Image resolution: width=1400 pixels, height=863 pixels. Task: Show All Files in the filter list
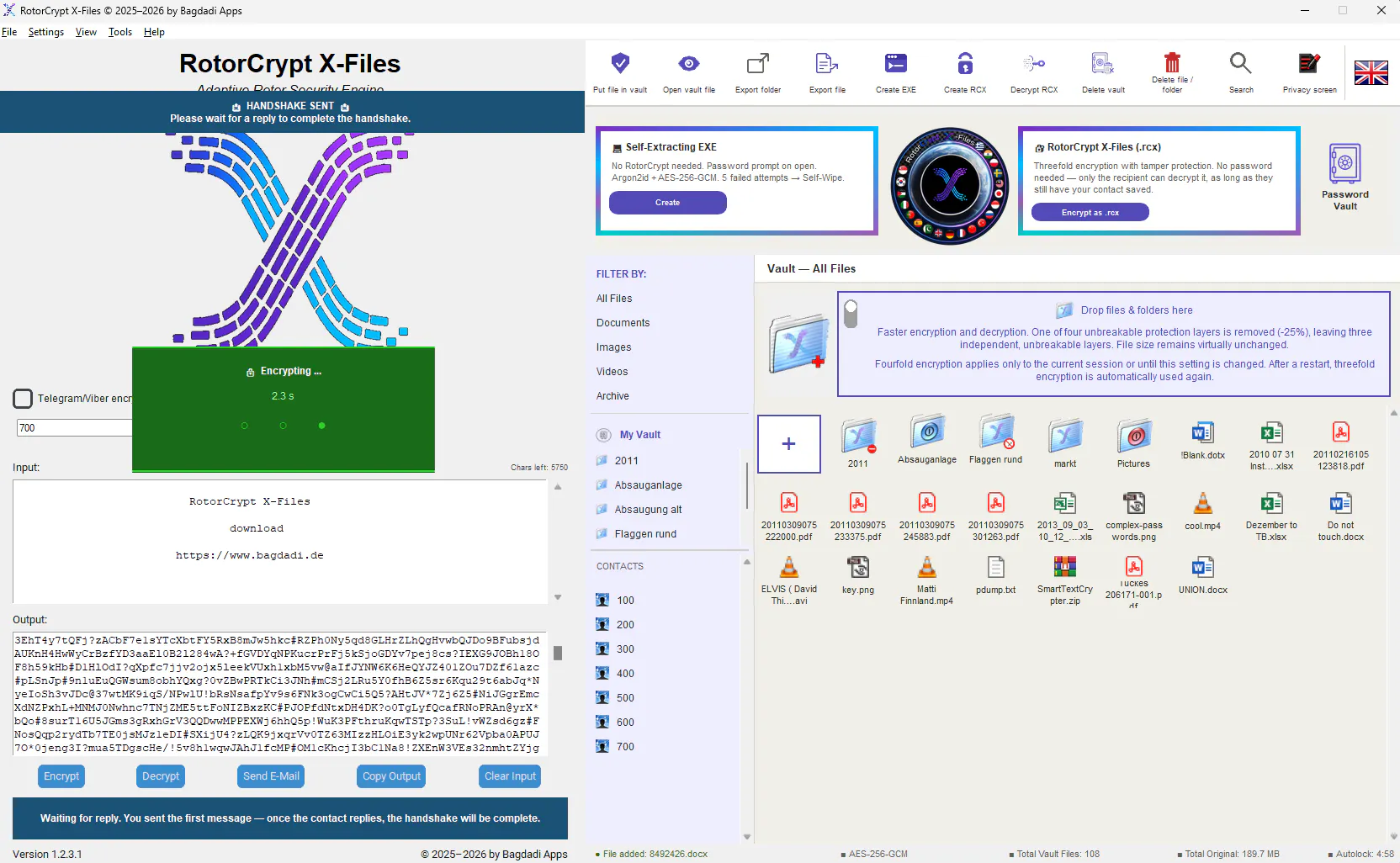614,299
